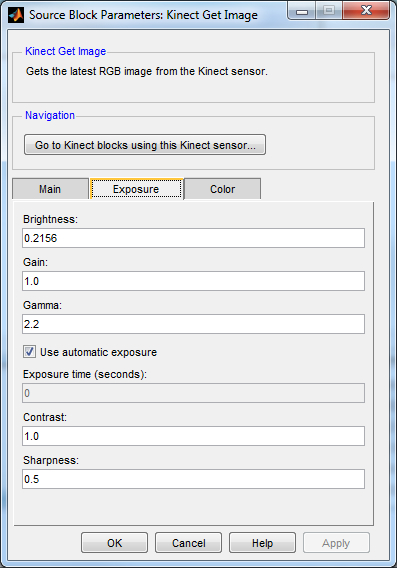Viewport: 397px width, 568px height.
Task: Click the 'Brightness:' label
Action: [x=50, y=219]
